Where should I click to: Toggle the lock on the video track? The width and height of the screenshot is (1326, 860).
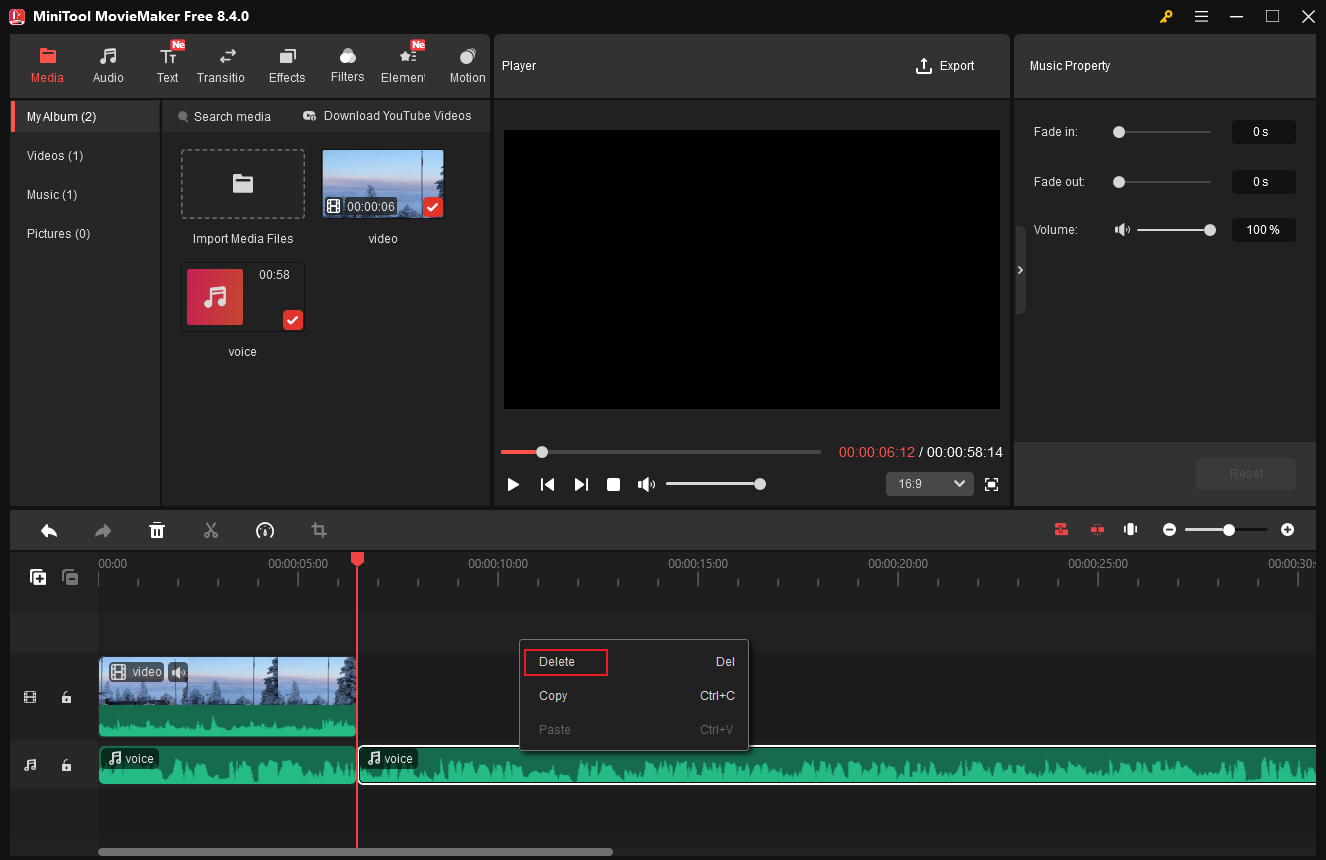[x=66, y=697]
